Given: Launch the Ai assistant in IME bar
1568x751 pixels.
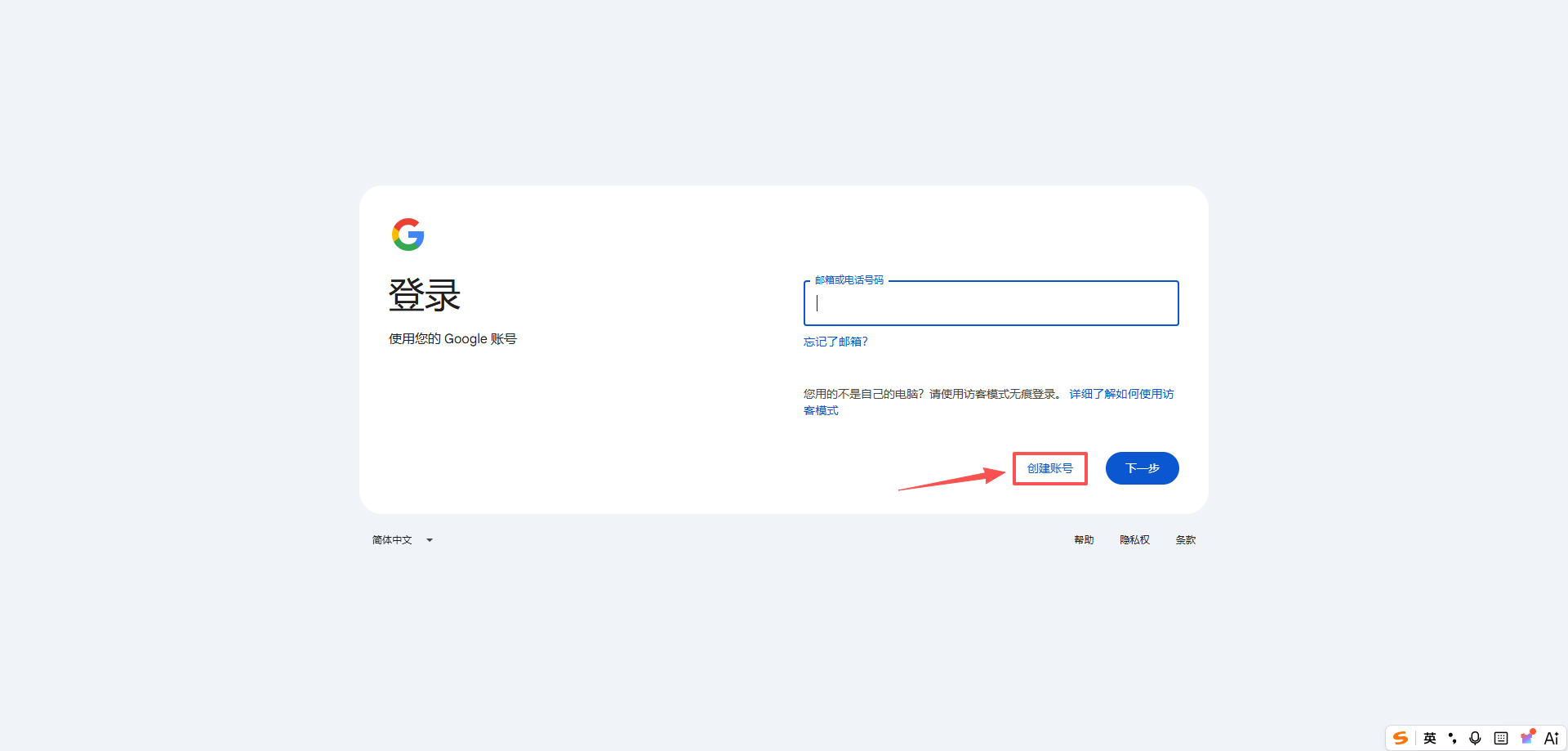Looking at the screenshot, I should pos(1552,738).
